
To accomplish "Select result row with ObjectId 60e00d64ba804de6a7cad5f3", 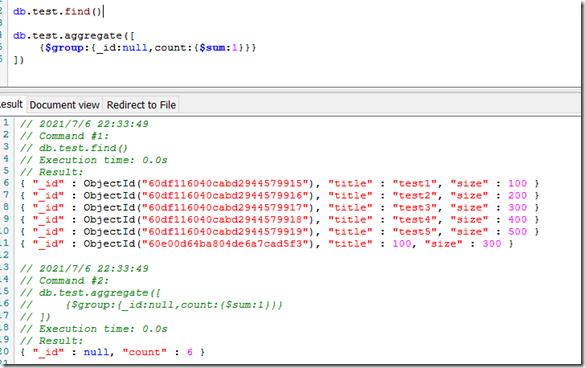I will pyautogui.click(x=267, y=244).
